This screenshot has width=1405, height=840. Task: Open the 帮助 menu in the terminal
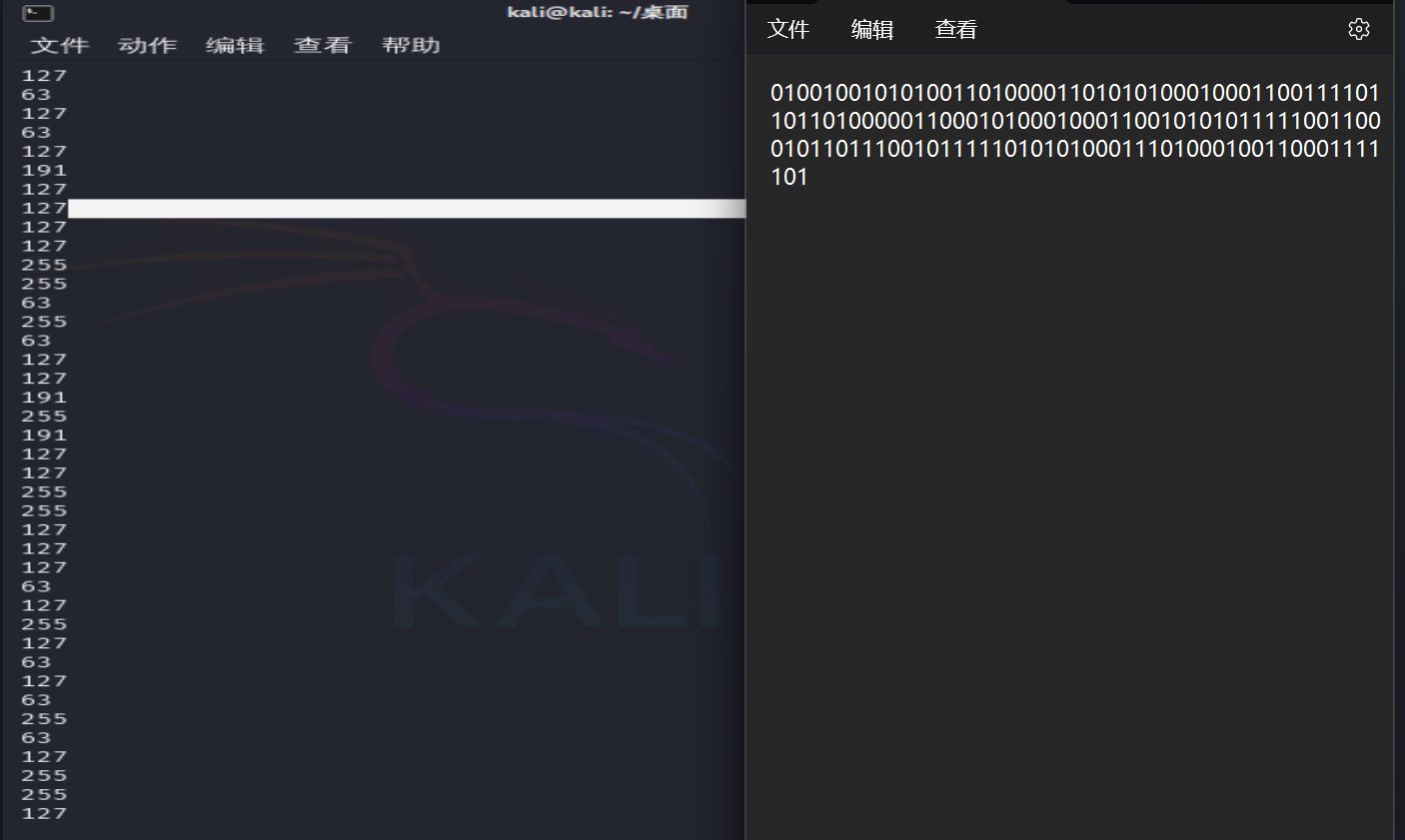coord(411,45)
